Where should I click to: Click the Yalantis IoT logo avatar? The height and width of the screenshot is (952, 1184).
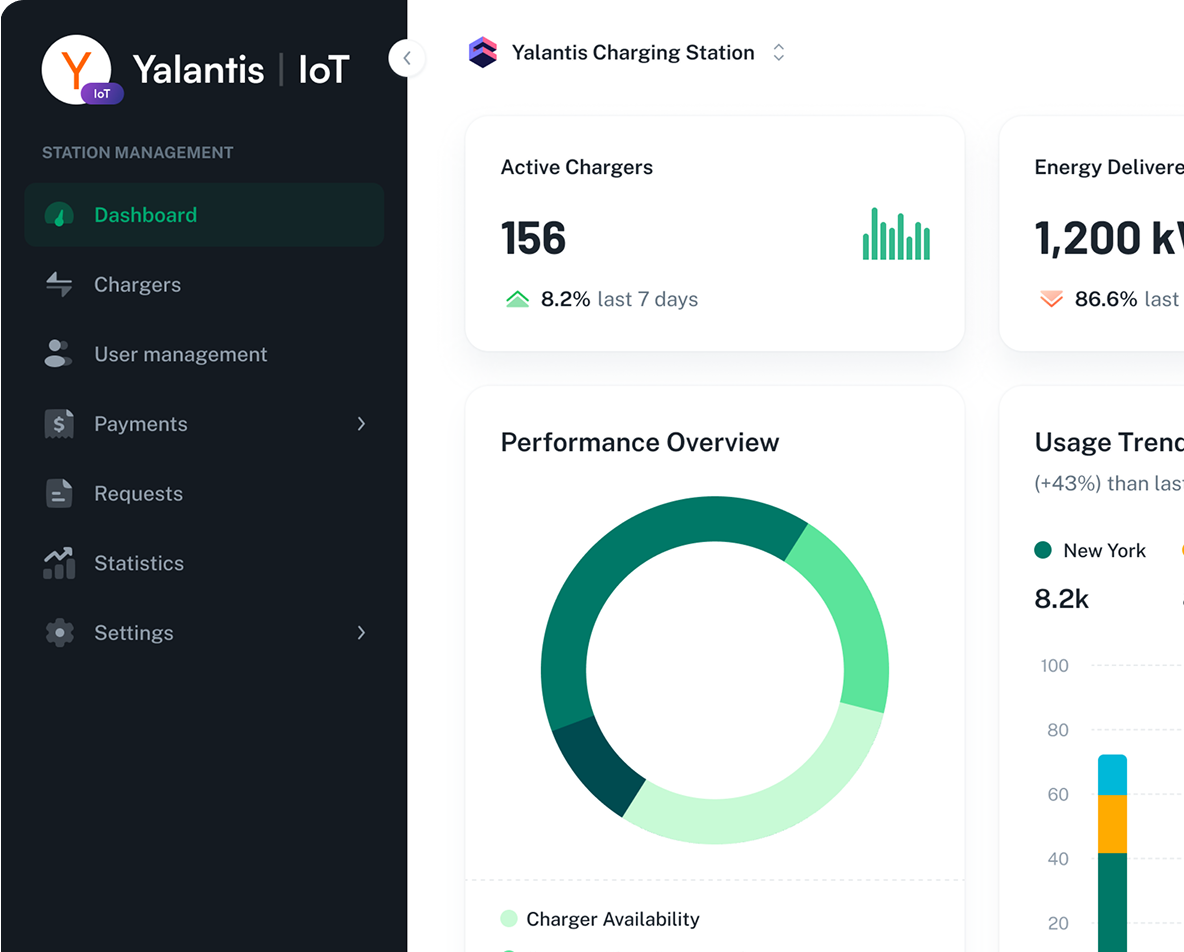point(77,69)
